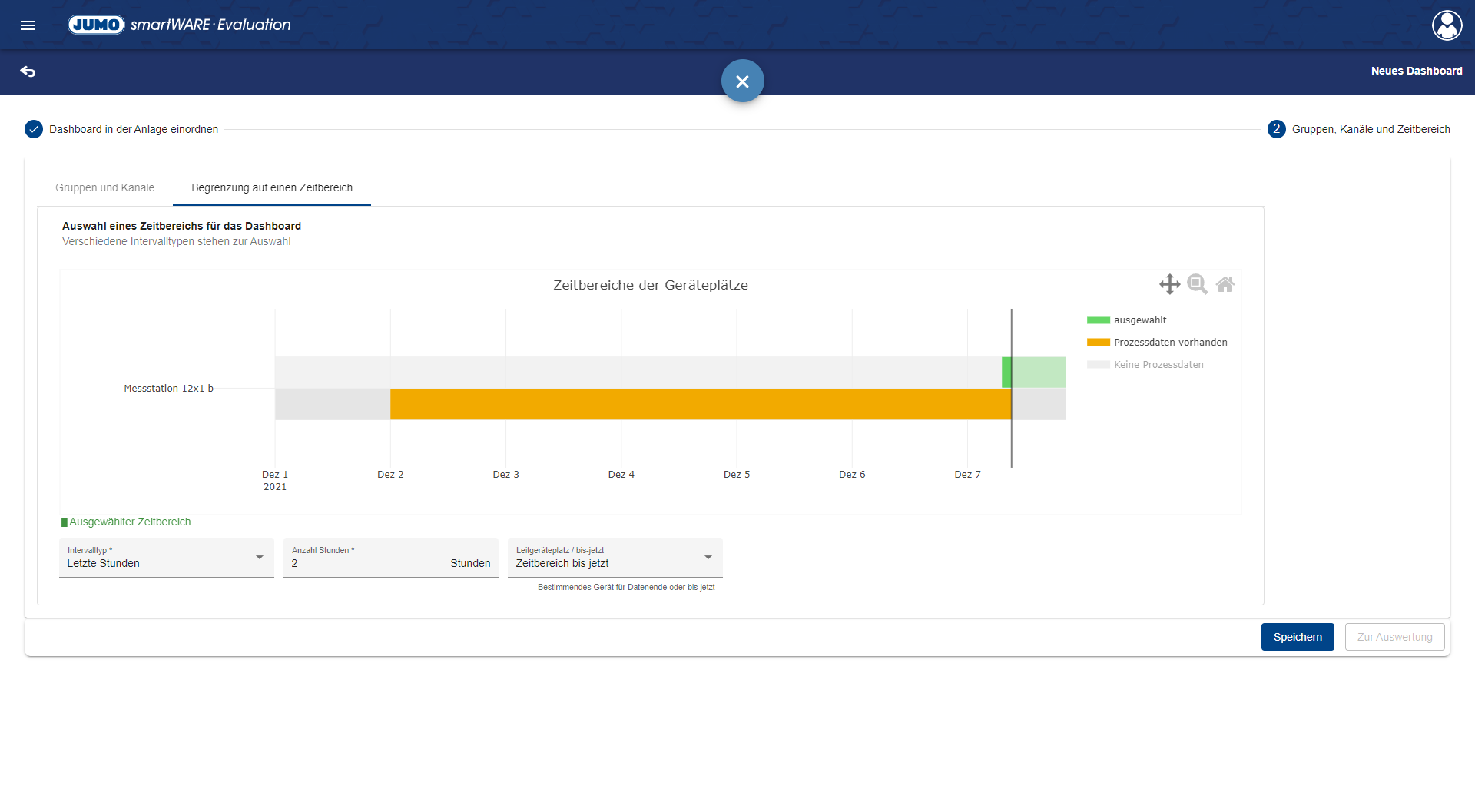The height and width of the screenshot is (812, 1475).
Task: Click the Zur Auswertung button
Action: point(1394,637)
